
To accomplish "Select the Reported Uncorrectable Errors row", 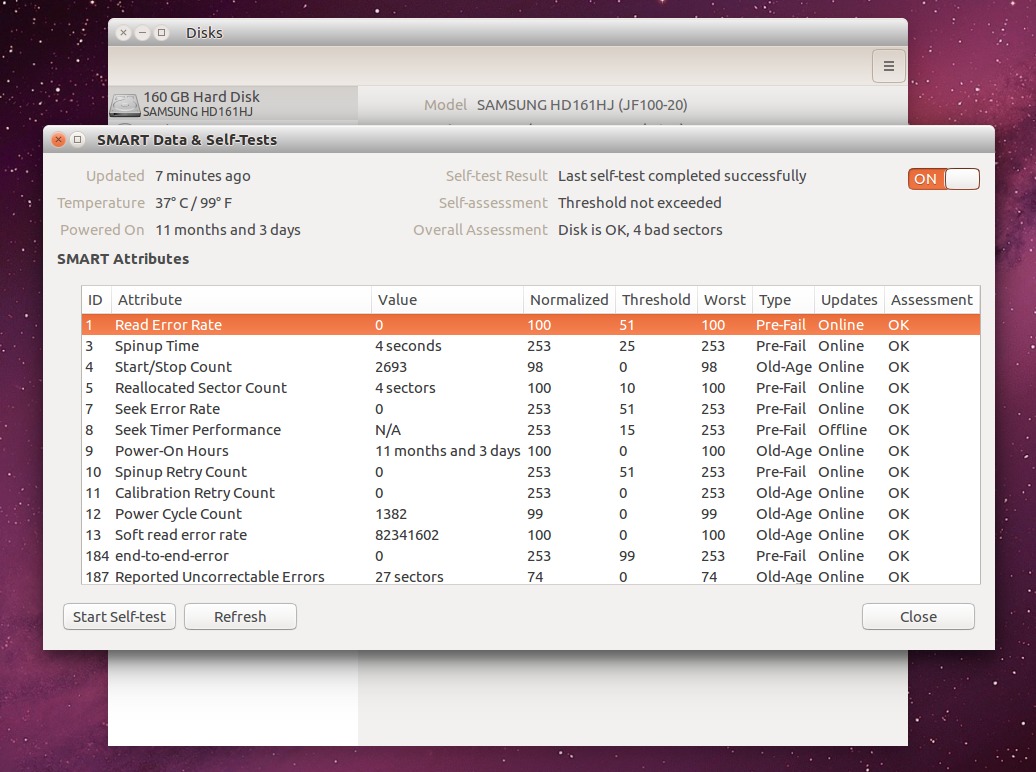I will point(300,576).
